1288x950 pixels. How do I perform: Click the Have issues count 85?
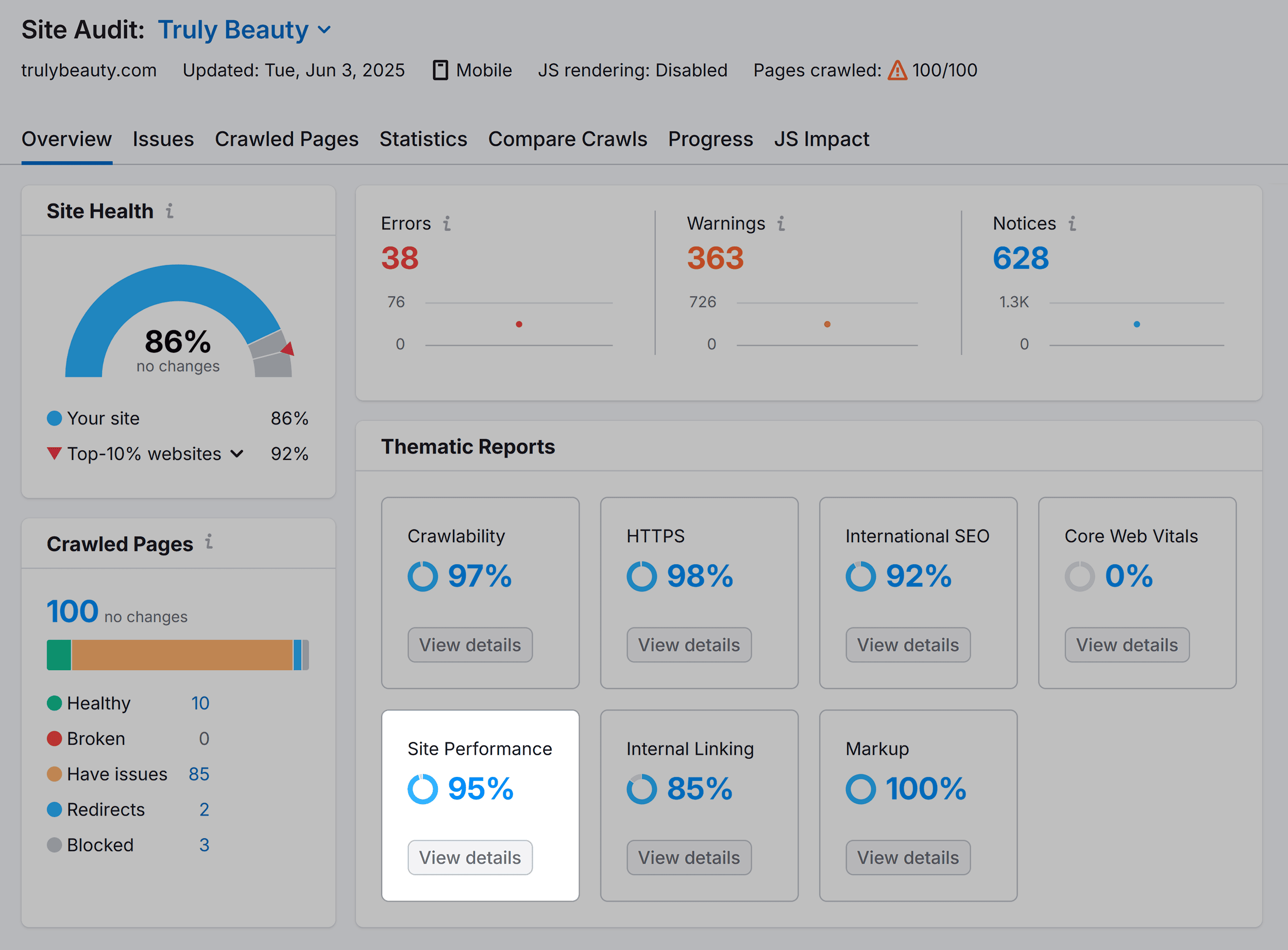pyautogui.click(x=199, y=774)
